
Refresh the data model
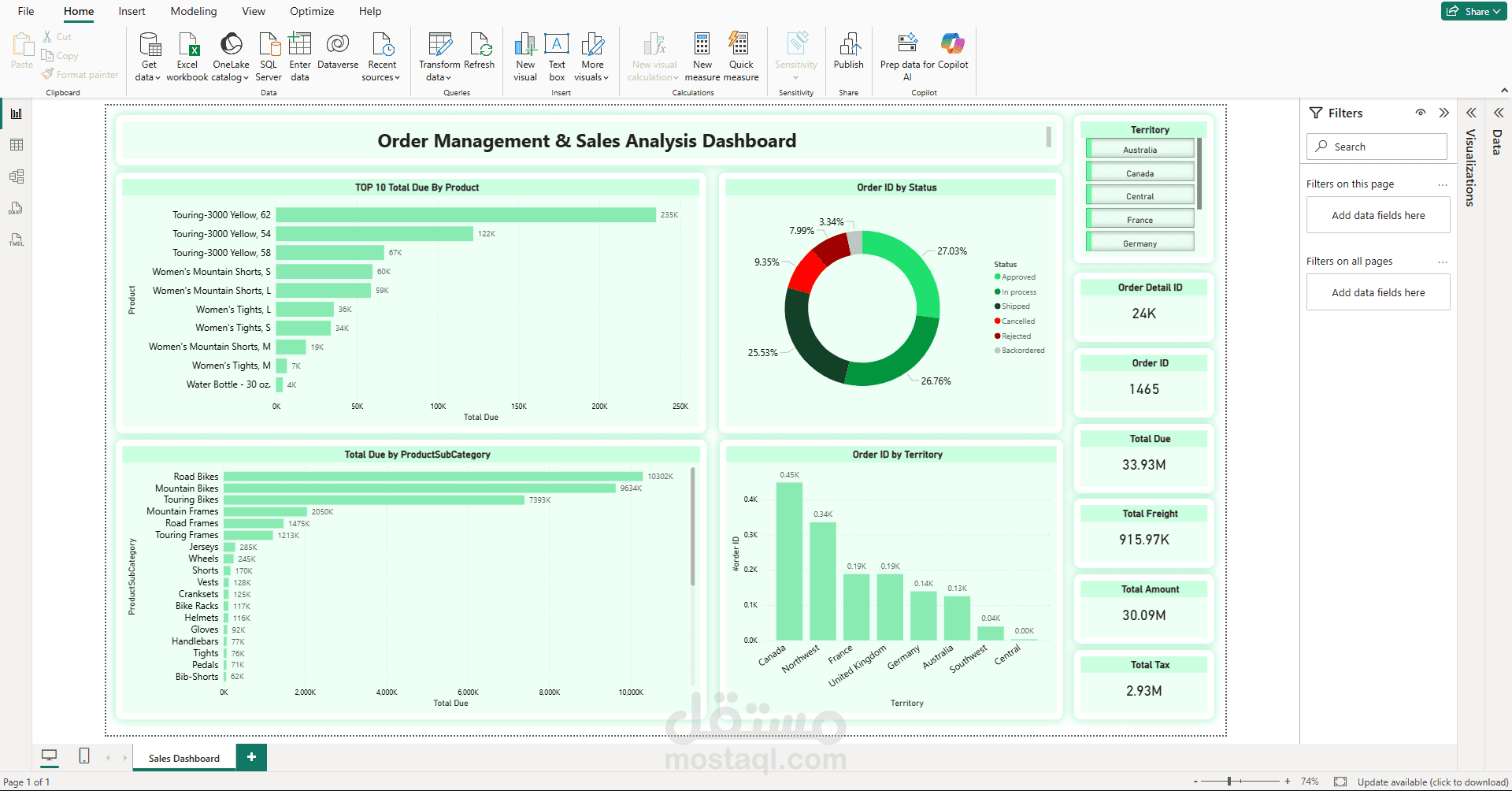[480, 51]
